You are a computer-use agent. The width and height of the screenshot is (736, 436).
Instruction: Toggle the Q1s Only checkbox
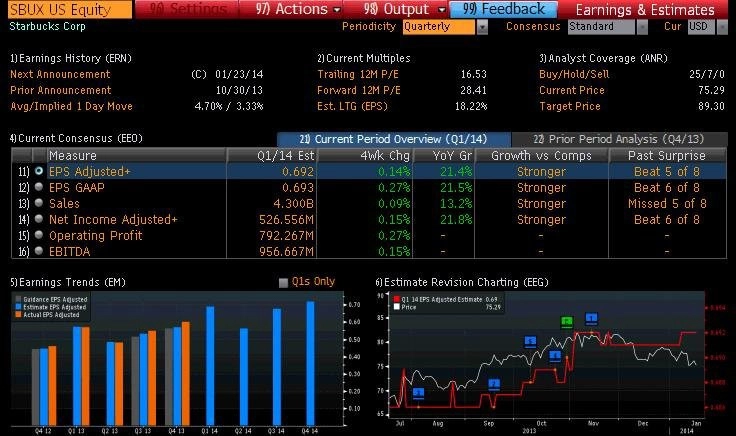click(283, 283)
